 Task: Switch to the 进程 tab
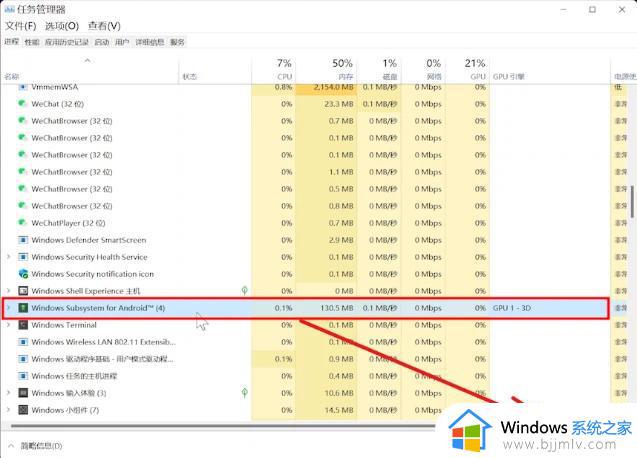(x=11, y=42)
